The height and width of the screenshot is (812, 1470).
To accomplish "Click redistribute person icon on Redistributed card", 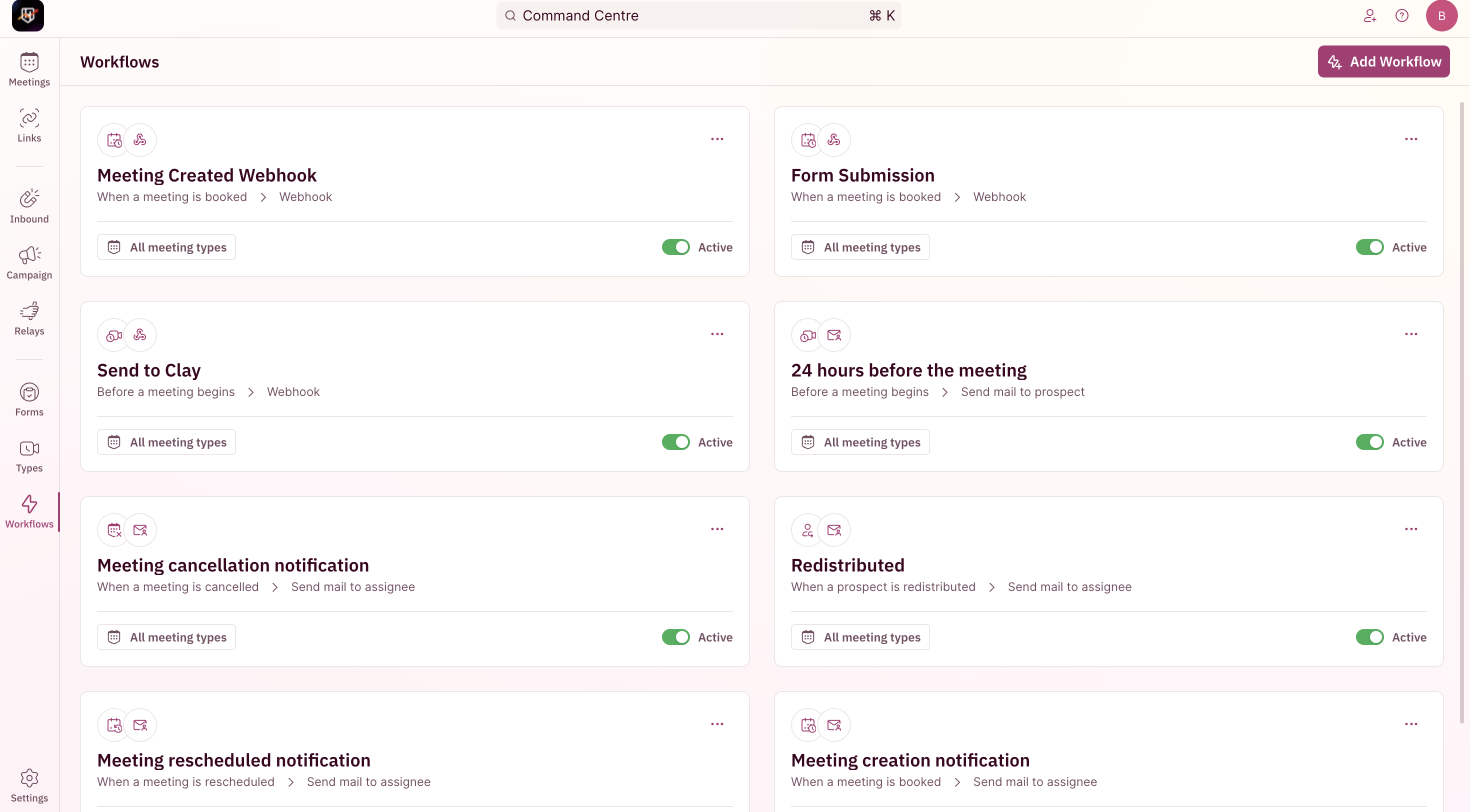I will coord(808,530).
